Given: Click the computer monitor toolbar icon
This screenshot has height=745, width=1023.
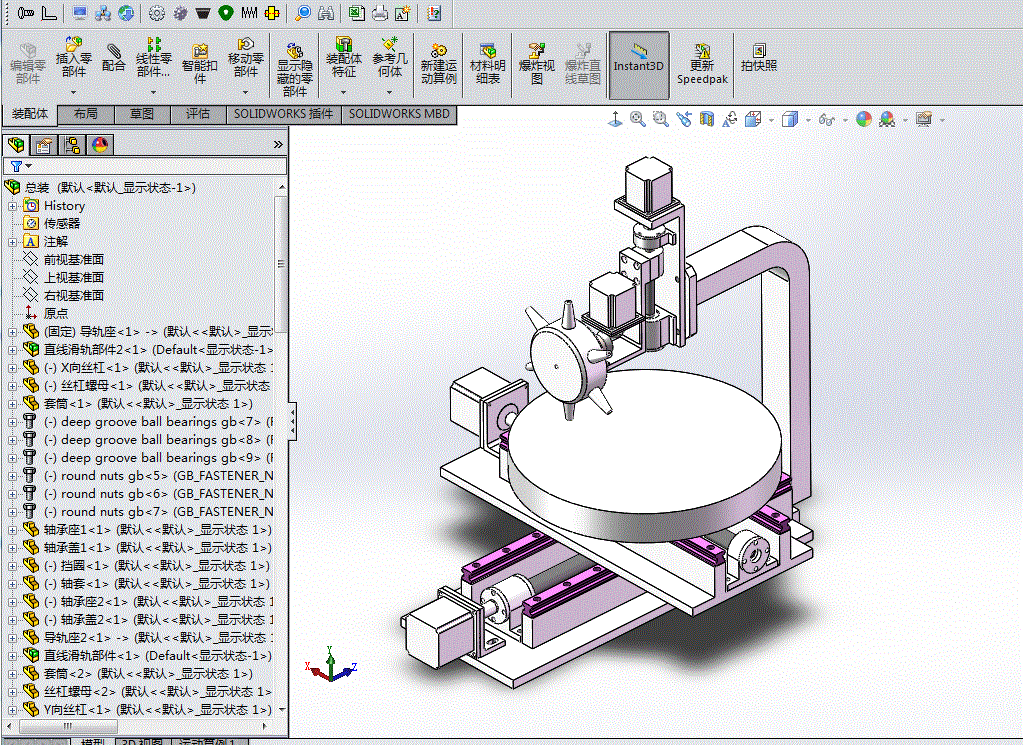Looking at the screenshot, I should click(80, 13).
